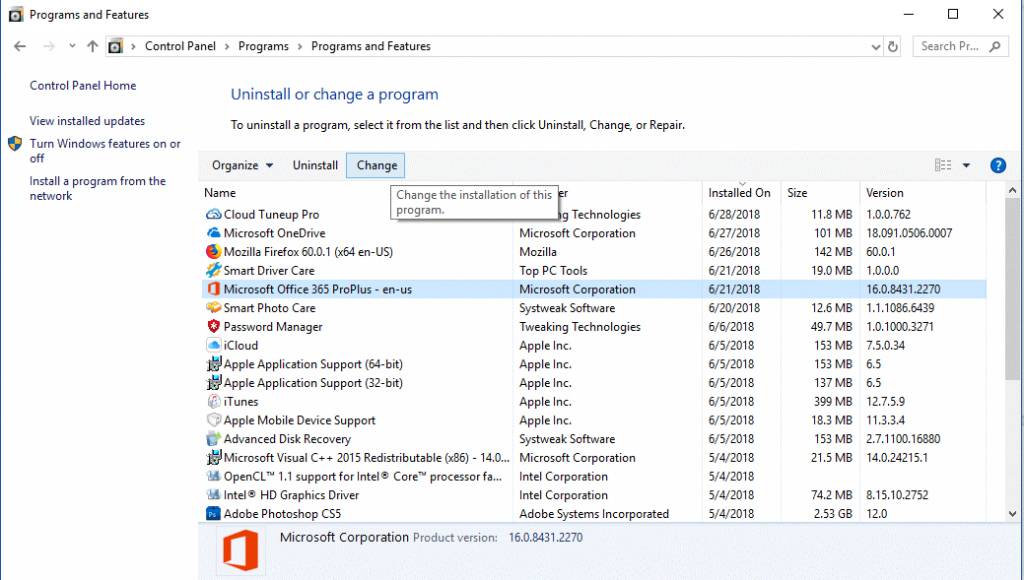Click the Mozilla Firefox icon

pos(214,251)
